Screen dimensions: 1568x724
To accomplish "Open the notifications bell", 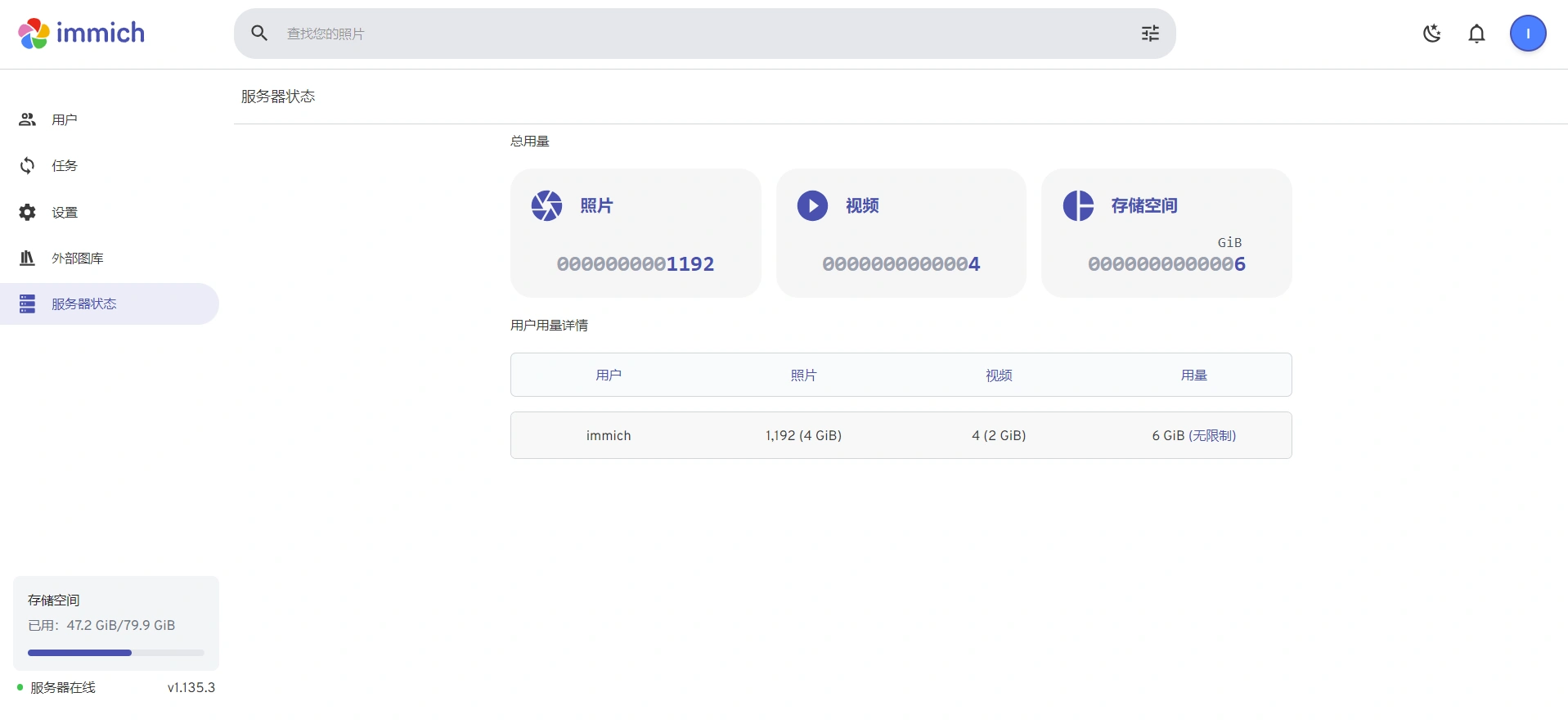I will click(x=1476, y=34).
